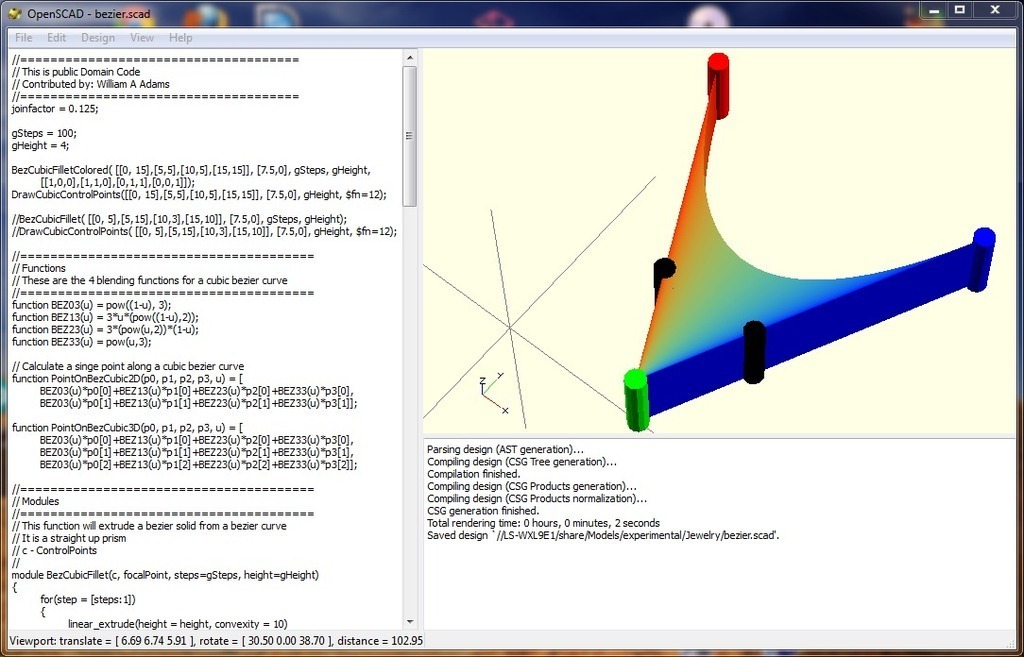The width and height of the screenshot is (1024, 657).
Task: Click the editor scrollbar down arrow
Action: pyautogui.click(x=409, y=622)
